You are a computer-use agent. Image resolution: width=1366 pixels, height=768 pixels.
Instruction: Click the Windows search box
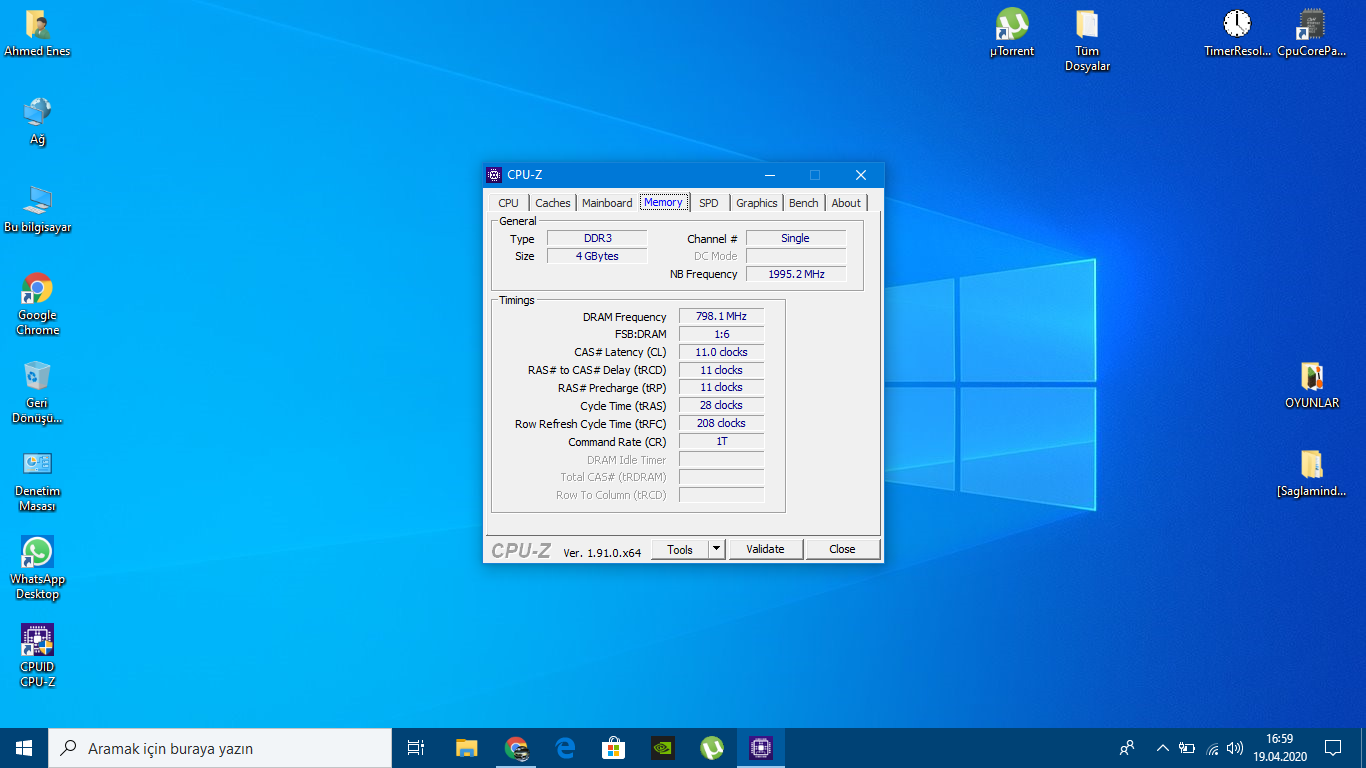[220, 748]
